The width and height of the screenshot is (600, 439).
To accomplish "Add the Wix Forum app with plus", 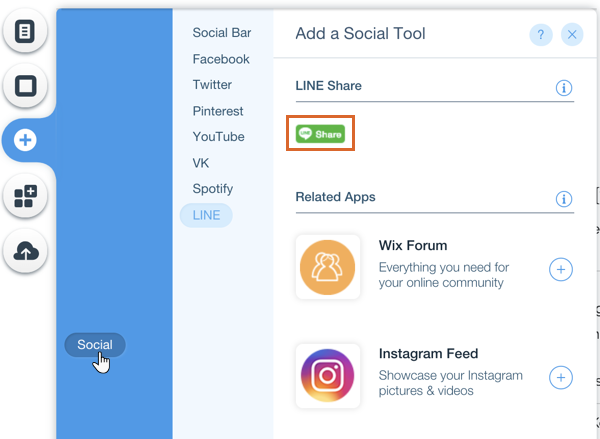I will (x=561, y=269).
